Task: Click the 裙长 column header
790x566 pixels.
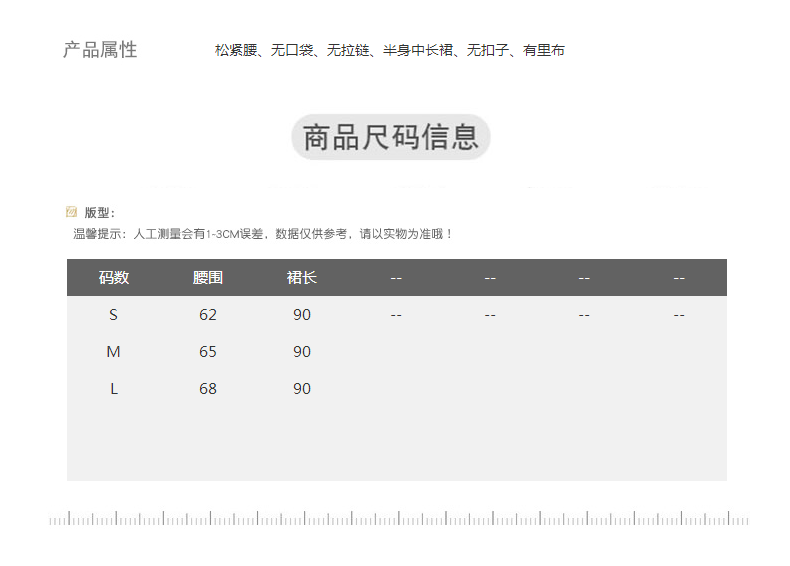Action: click(302, 277)
